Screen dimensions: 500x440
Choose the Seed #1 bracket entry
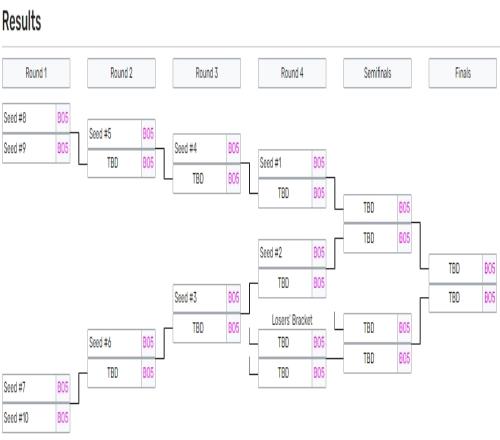[x=292, y=164]
